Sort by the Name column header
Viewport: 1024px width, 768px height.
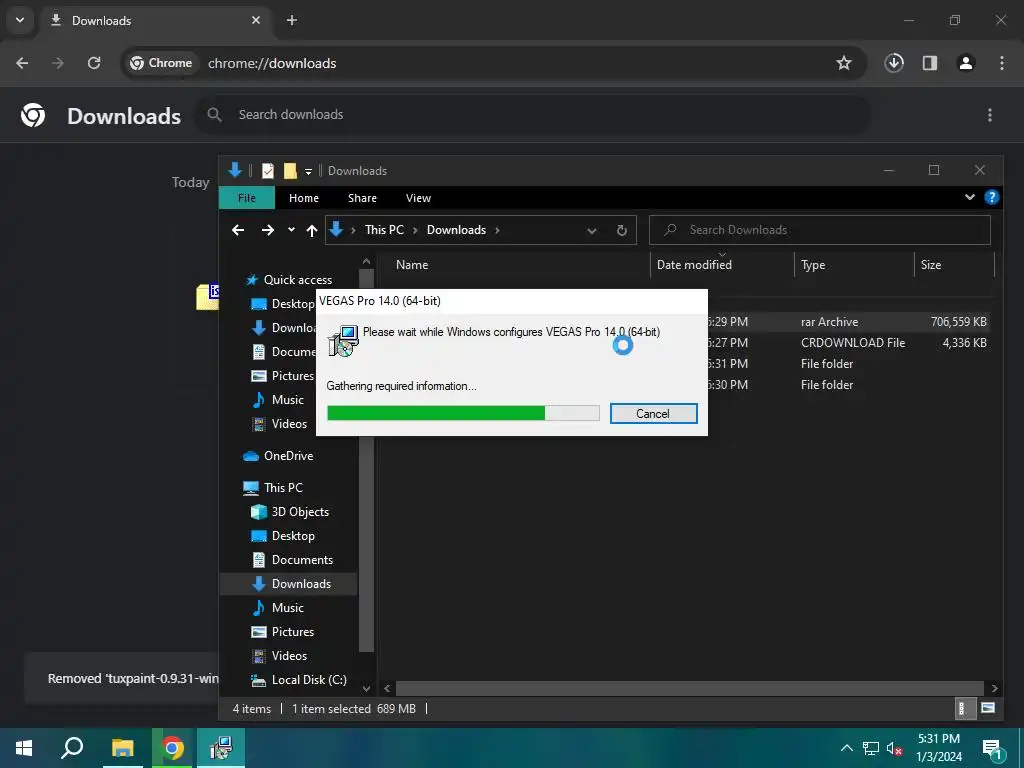pos(412,264)
